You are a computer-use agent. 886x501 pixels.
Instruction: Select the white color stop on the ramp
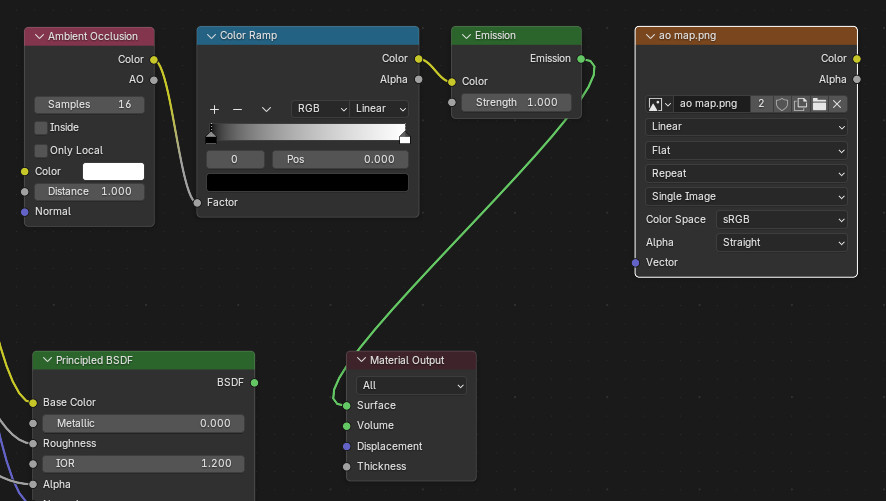pyautogui.click(x=405, y=137)
